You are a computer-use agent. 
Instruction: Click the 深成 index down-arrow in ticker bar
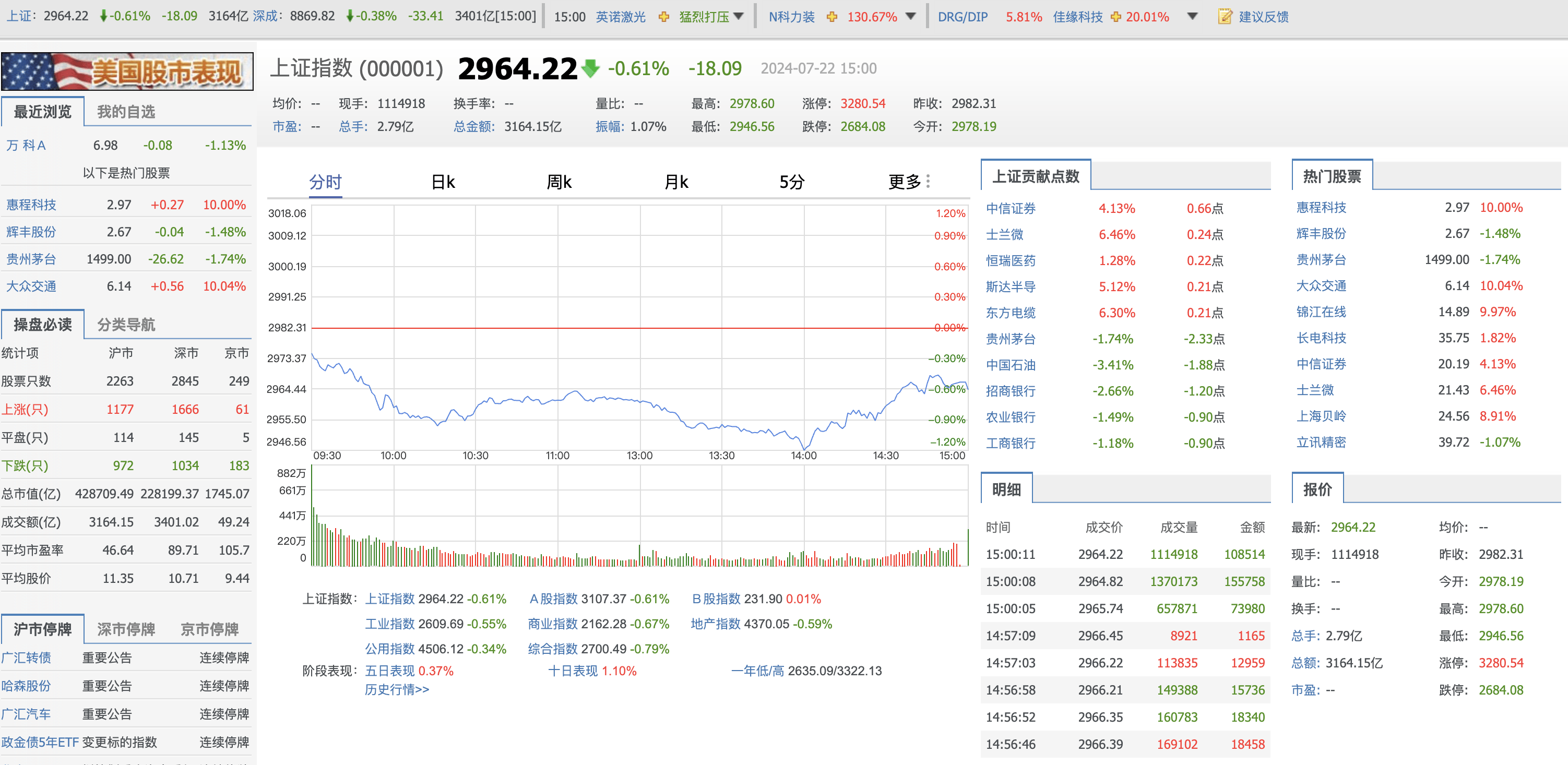[x=349, y=16]
